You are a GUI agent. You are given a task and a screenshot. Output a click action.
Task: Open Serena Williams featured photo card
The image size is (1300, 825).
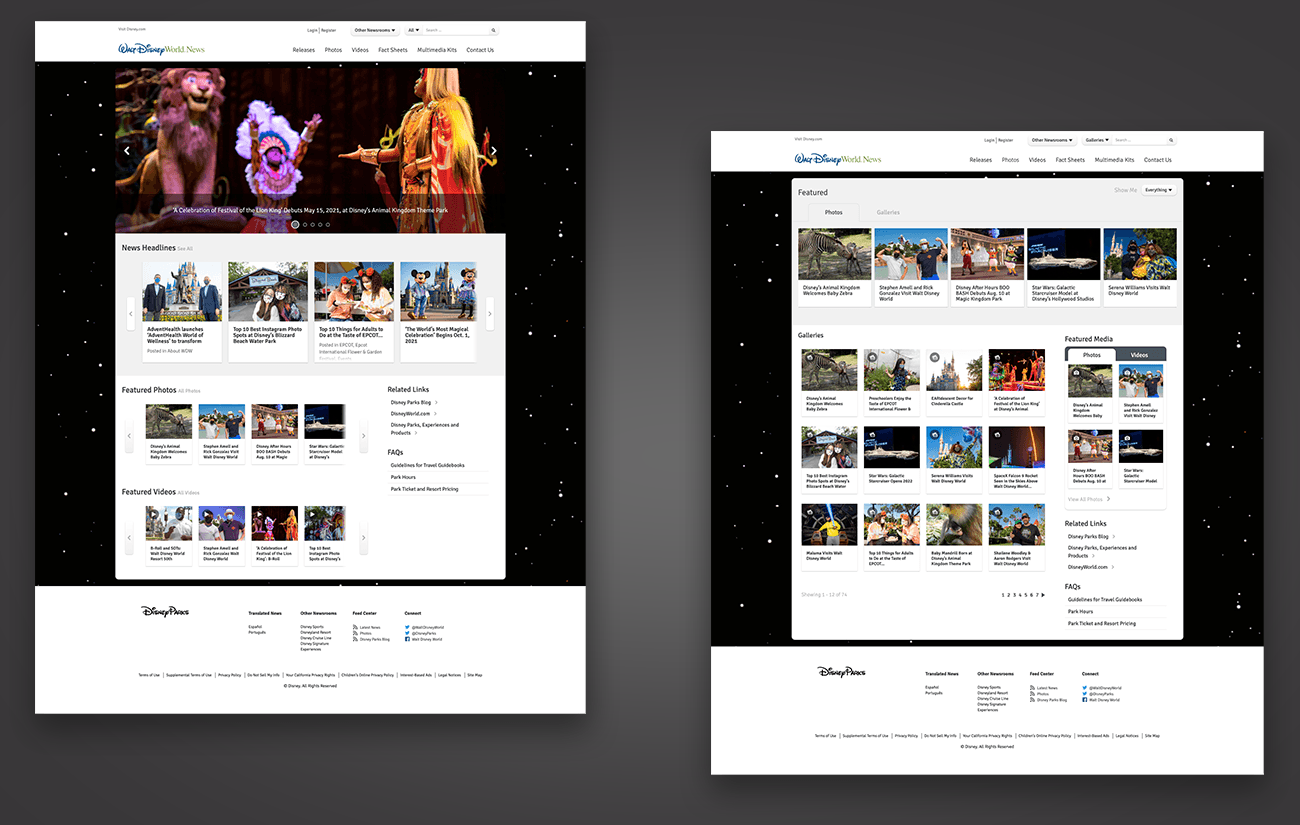(x=1140, y=266)
